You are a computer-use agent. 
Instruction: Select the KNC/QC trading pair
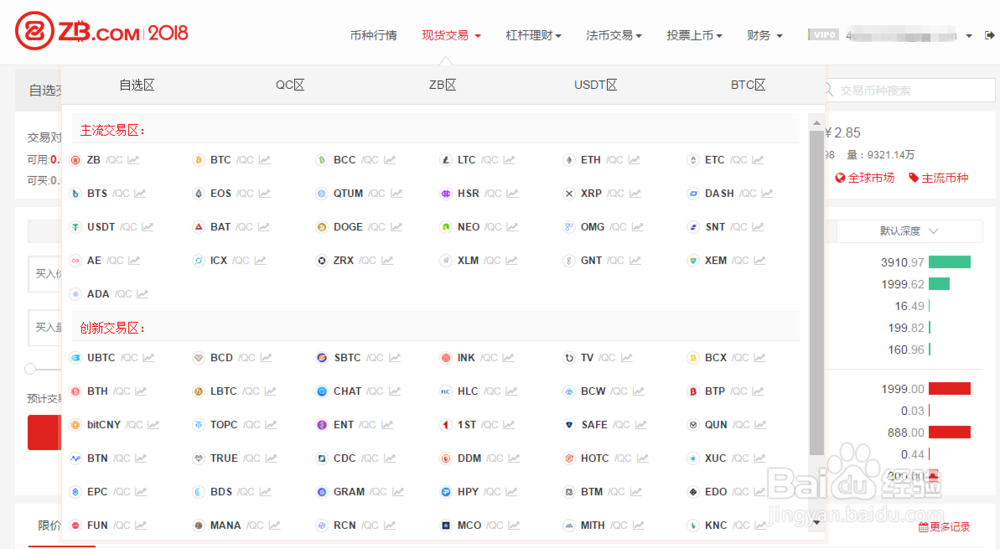coord(728,525)
